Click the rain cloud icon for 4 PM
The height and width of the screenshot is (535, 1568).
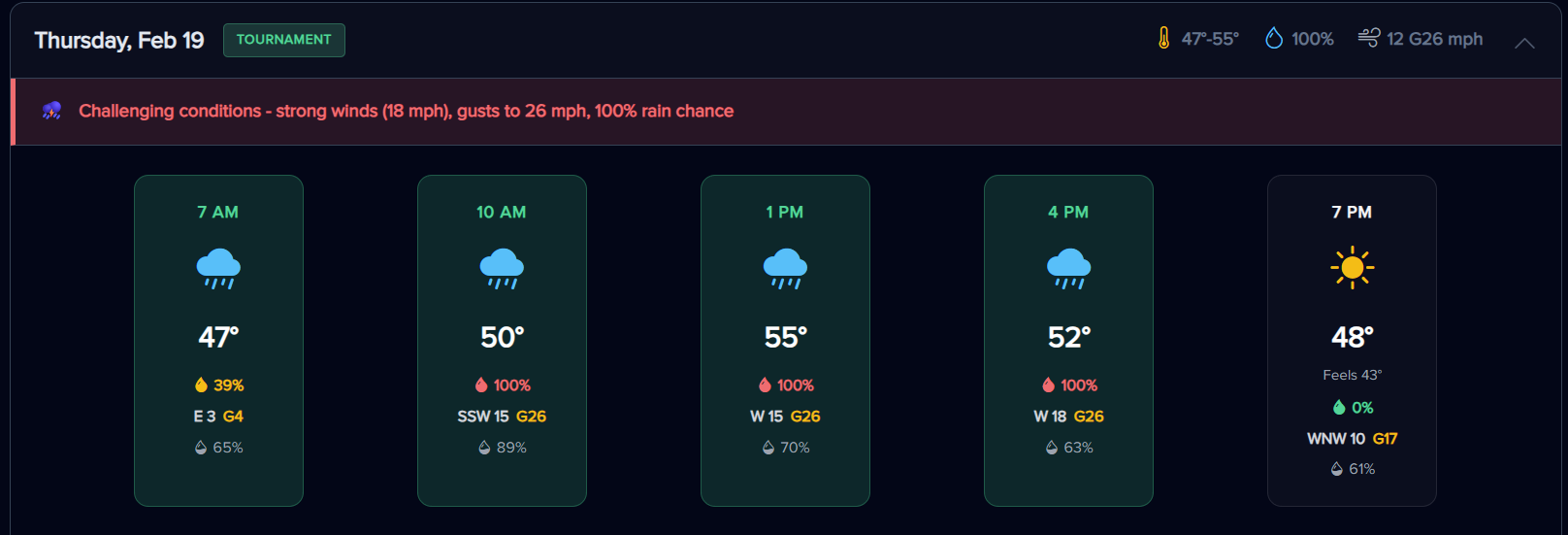pyautogui.click(x=1068, y=268)
